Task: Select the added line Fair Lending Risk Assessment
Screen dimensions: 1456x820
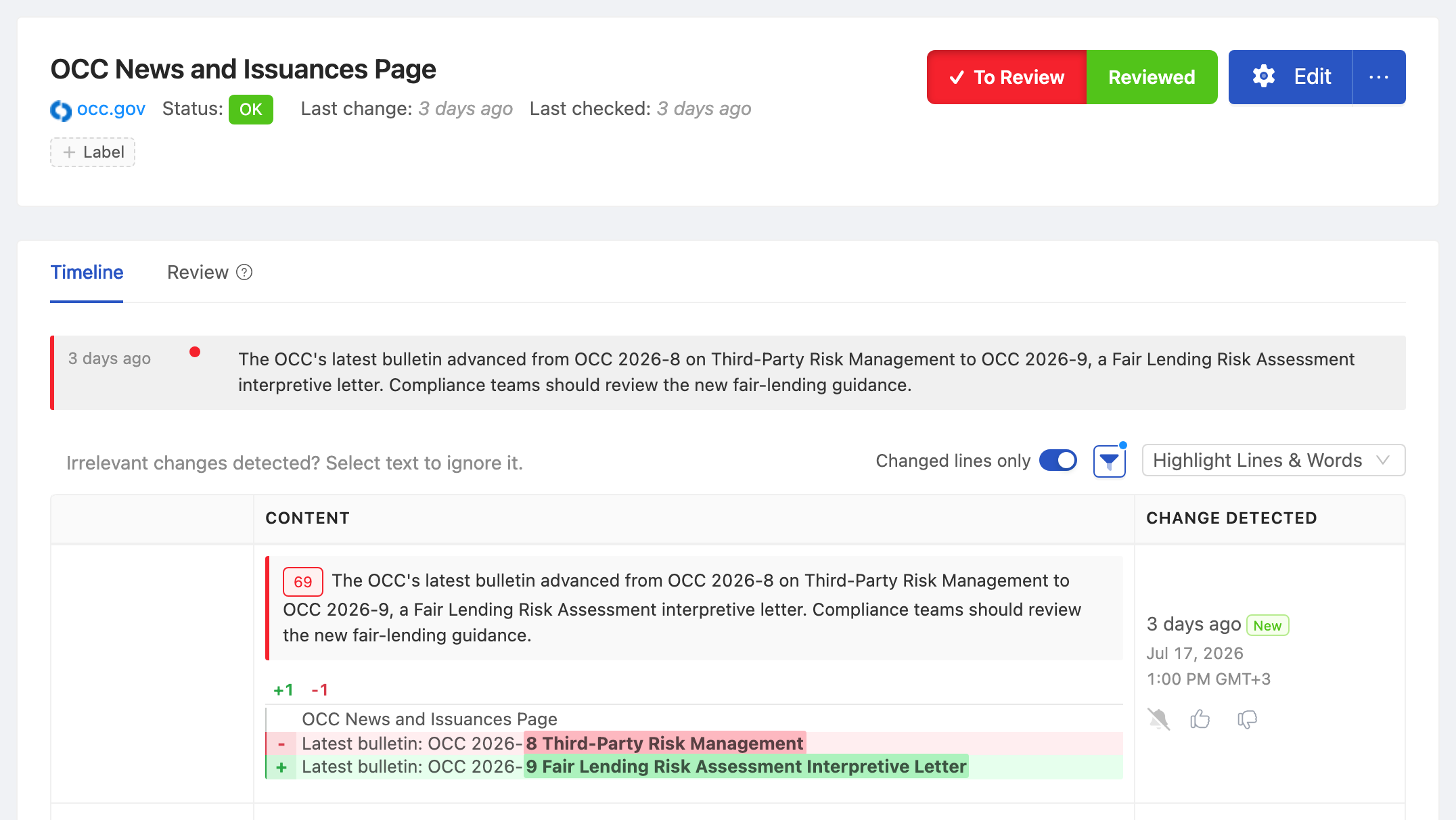Action: pos(694,767)
